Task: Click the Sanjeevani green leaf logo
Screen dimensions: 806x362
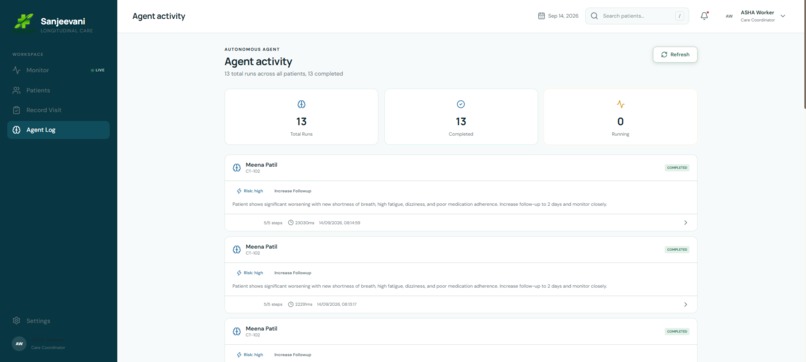Action: click(x=24, y=21)
